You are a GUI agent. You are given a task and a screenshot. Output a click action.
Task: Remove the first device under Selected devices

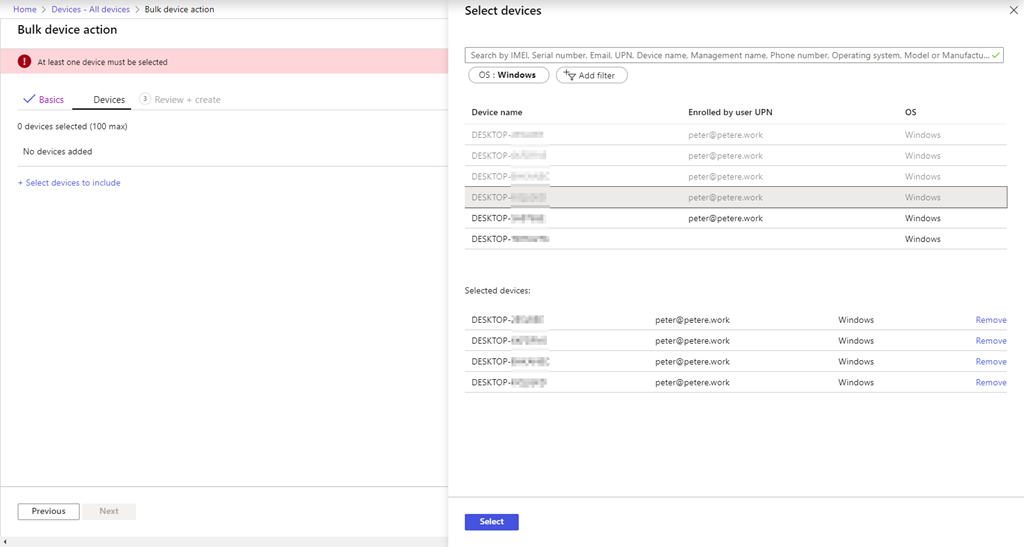(990, 320)
